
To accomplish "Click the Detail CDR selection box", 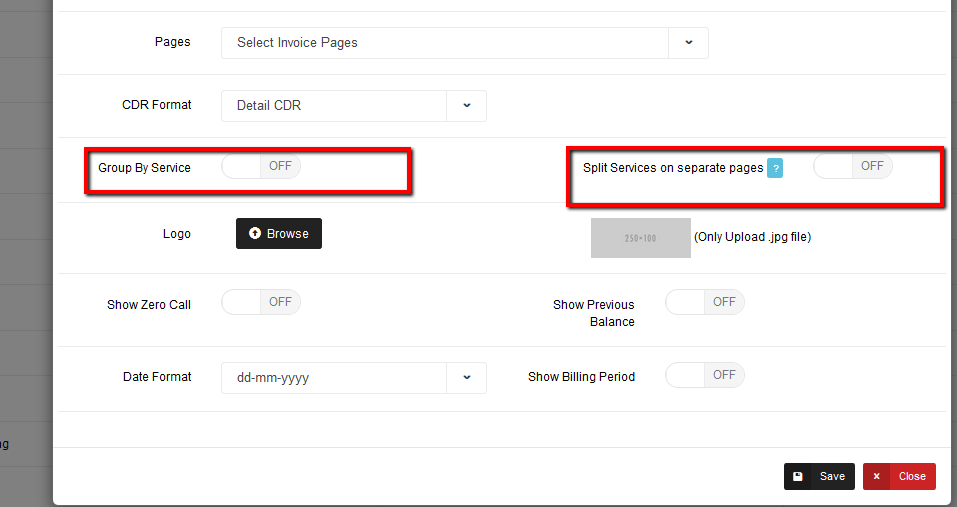I will click(x=334, y=105).
